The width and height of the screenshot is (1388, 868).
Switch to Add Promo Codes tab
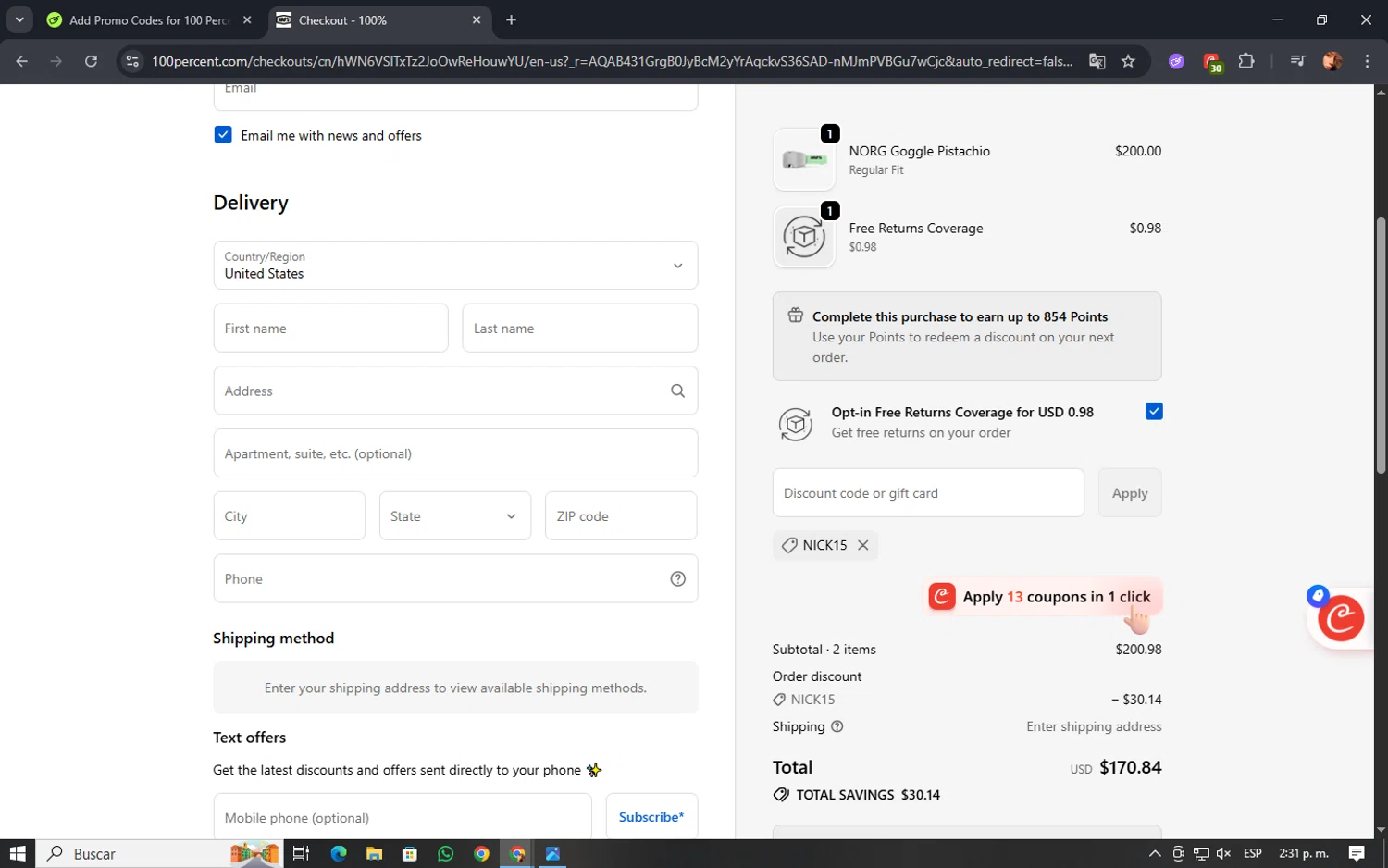(148, 19)
